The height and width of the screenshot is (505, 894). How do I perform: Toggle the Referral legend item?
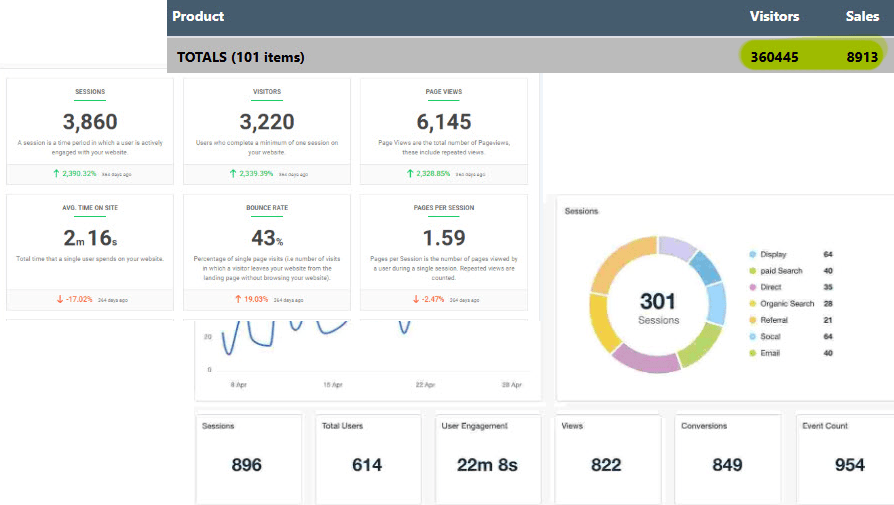773,320
